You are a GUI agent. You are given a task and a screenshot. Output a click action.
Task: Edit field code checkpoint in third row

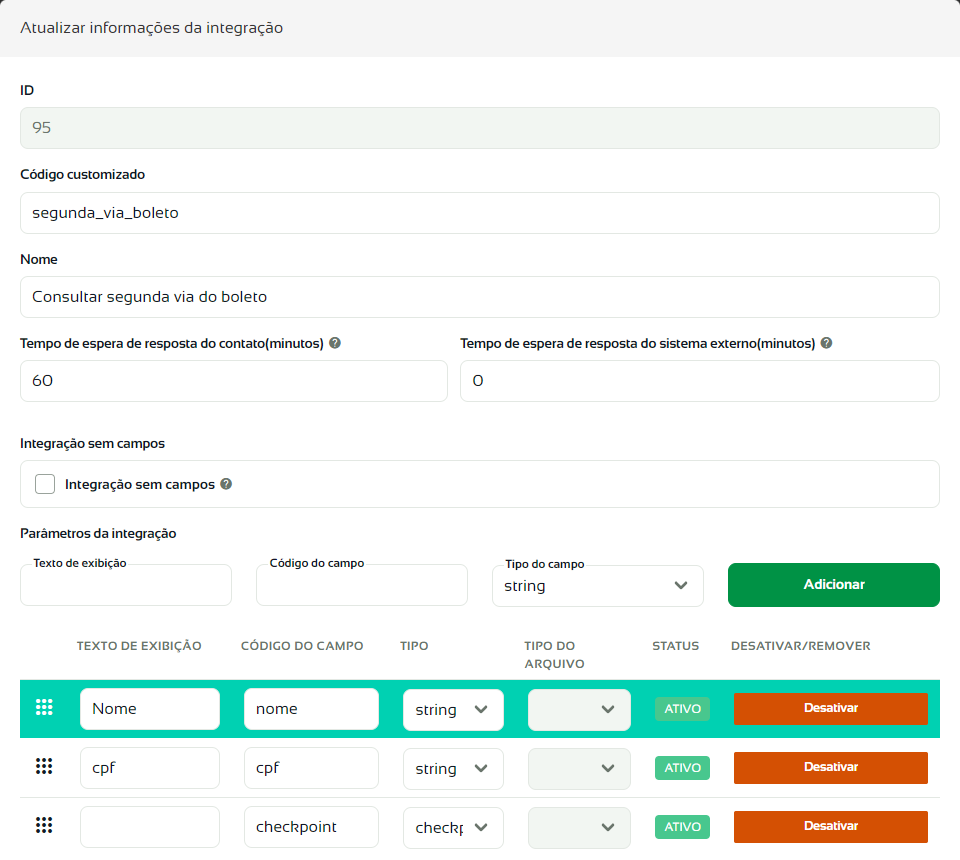pyautogui.click(x=312, y=827)
